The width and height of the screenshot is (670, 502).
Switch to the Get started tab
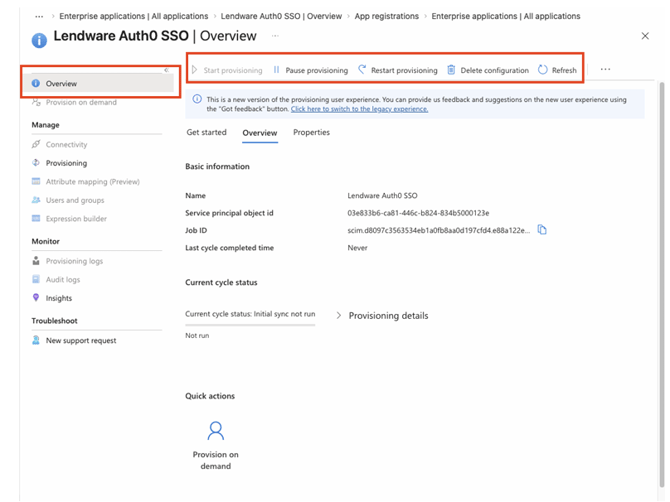(x=207, y=133)
